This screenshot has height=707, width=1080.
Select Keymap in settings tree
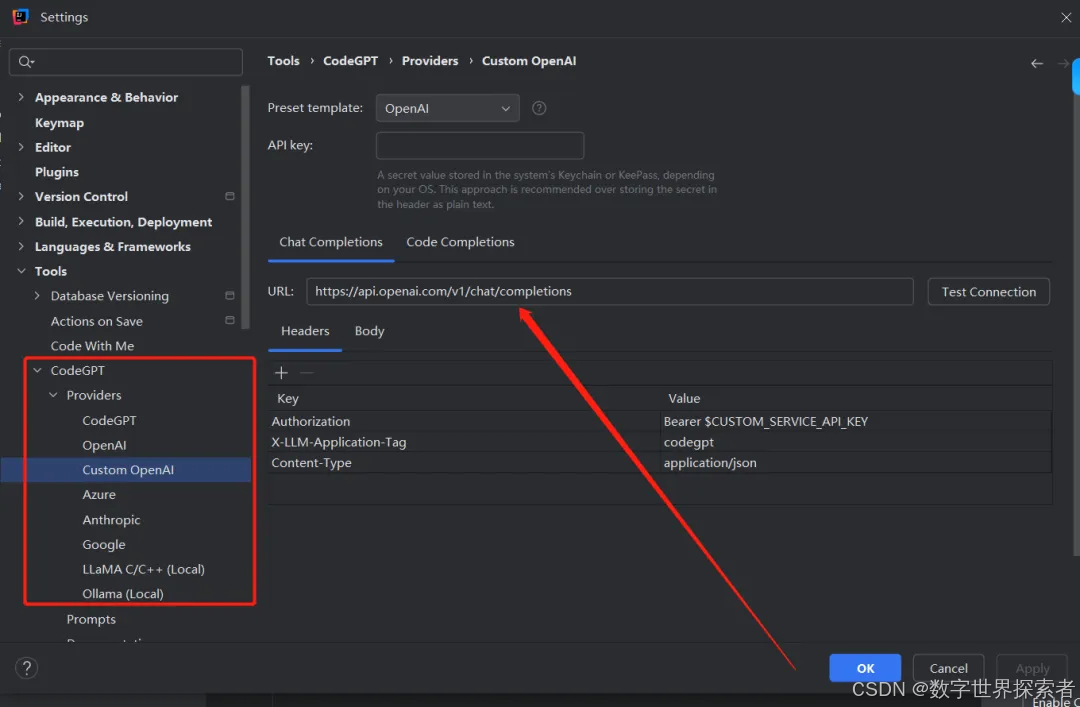[x=59, y=123]
